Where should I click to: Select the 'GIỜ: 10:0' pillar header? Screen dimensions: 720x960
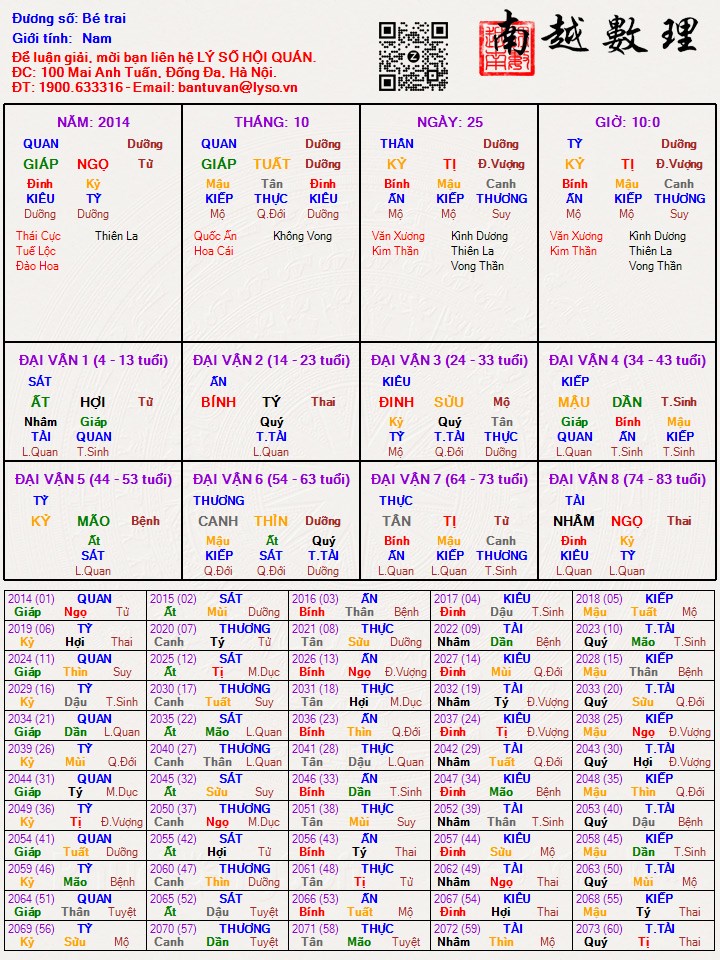628,122
